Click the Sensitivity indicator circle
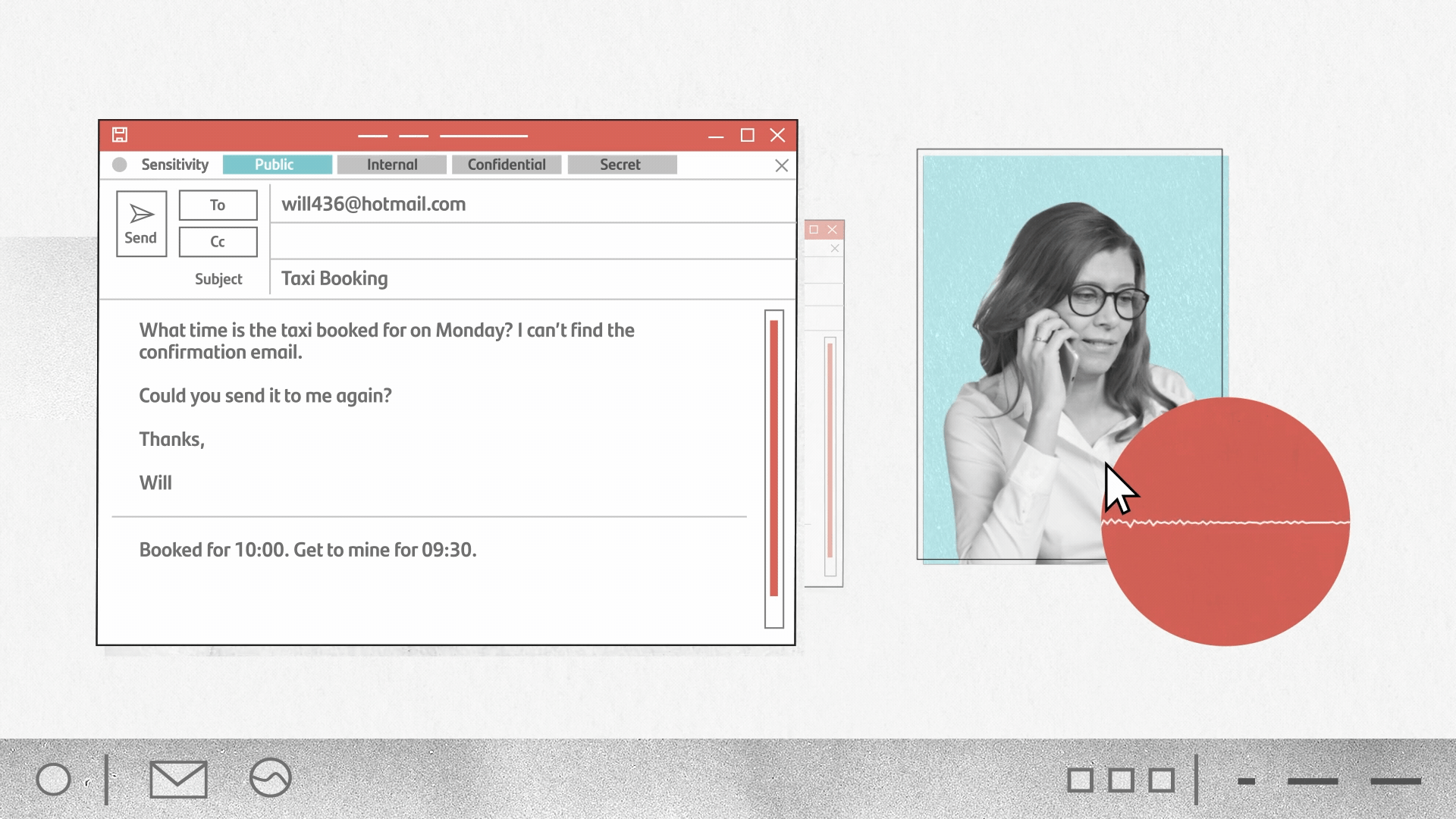The width and height of the screenshot is (1456, 819). coord(121,165)
